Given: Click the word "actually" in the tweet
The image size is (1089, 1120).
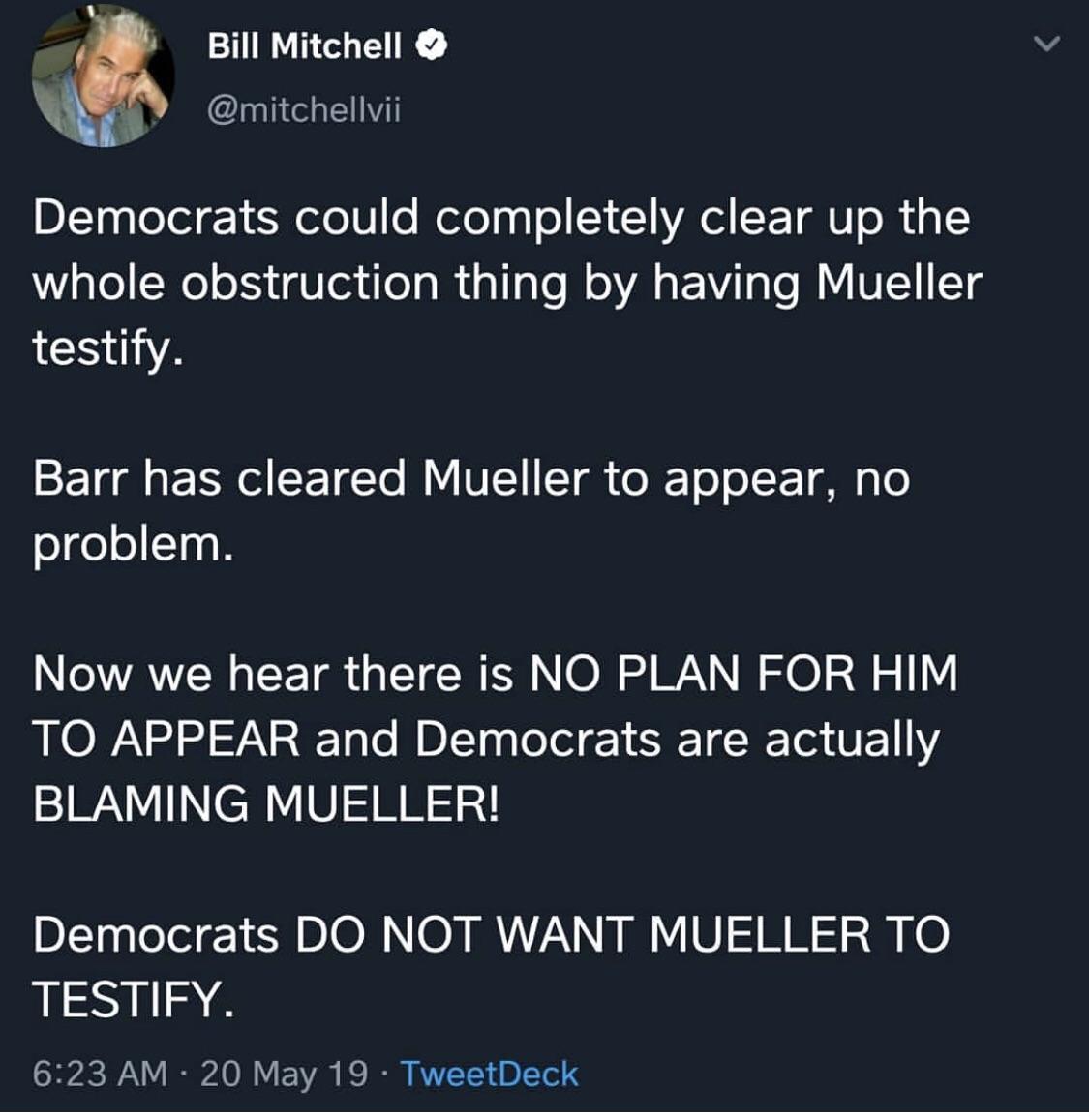Looking at the screenshot, I should [852, 740].
